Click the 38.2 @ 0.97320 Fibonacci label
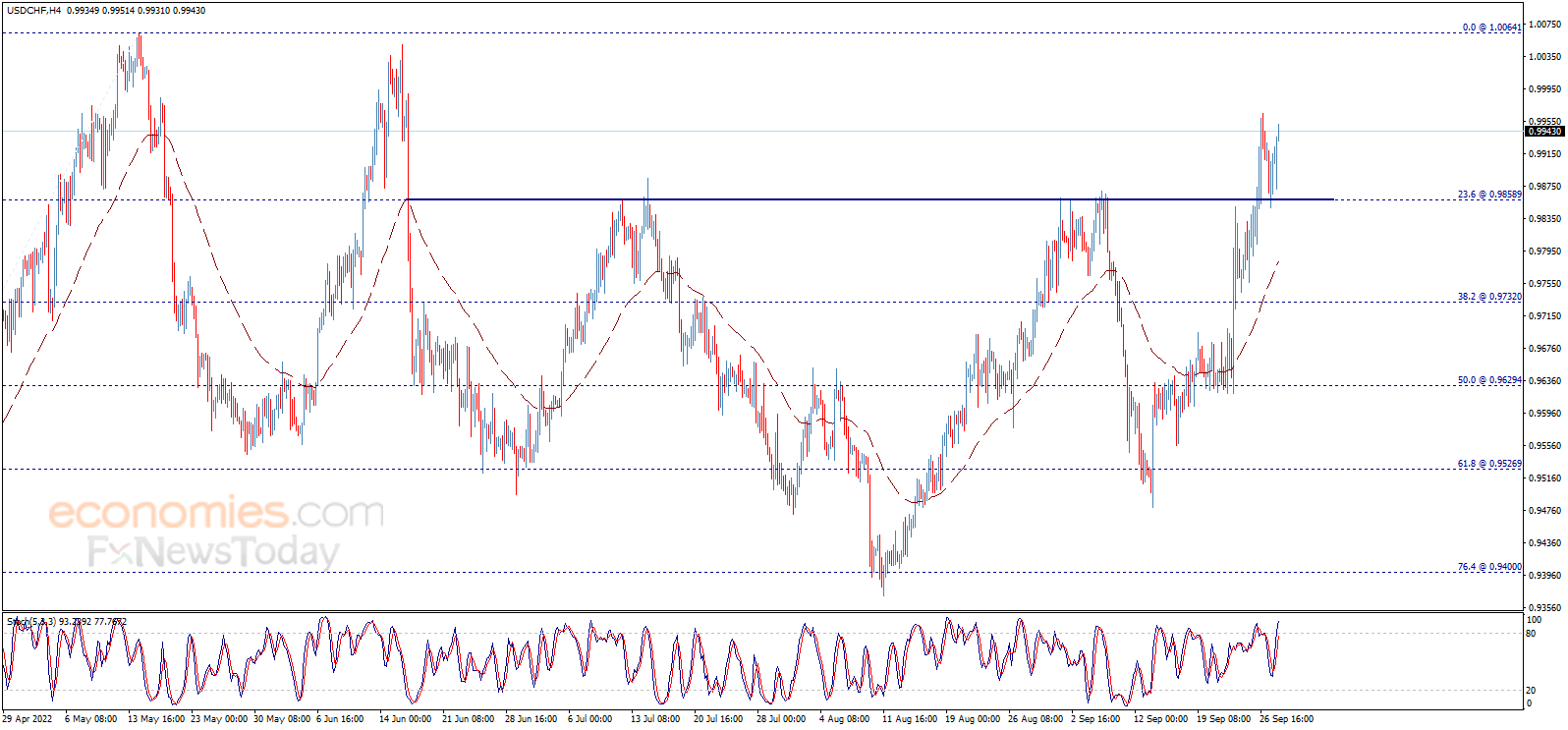 (1488, 297)
